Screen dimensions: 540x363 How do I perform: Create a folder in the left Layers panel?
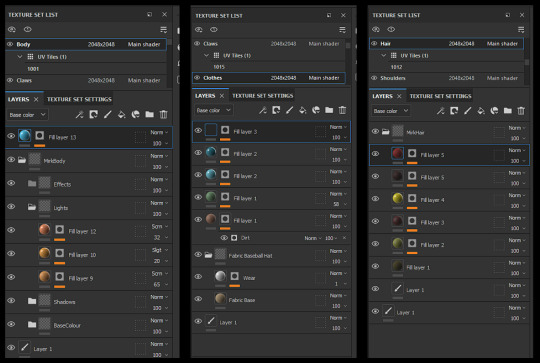click(x=149, y=114)
